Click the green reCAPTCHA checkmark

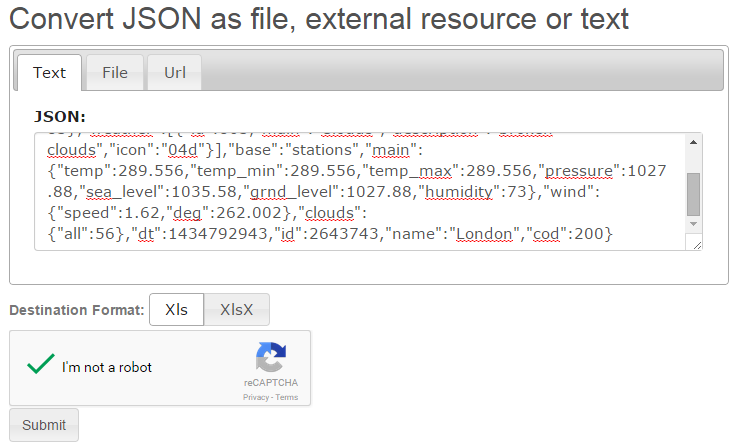(41, 364)
